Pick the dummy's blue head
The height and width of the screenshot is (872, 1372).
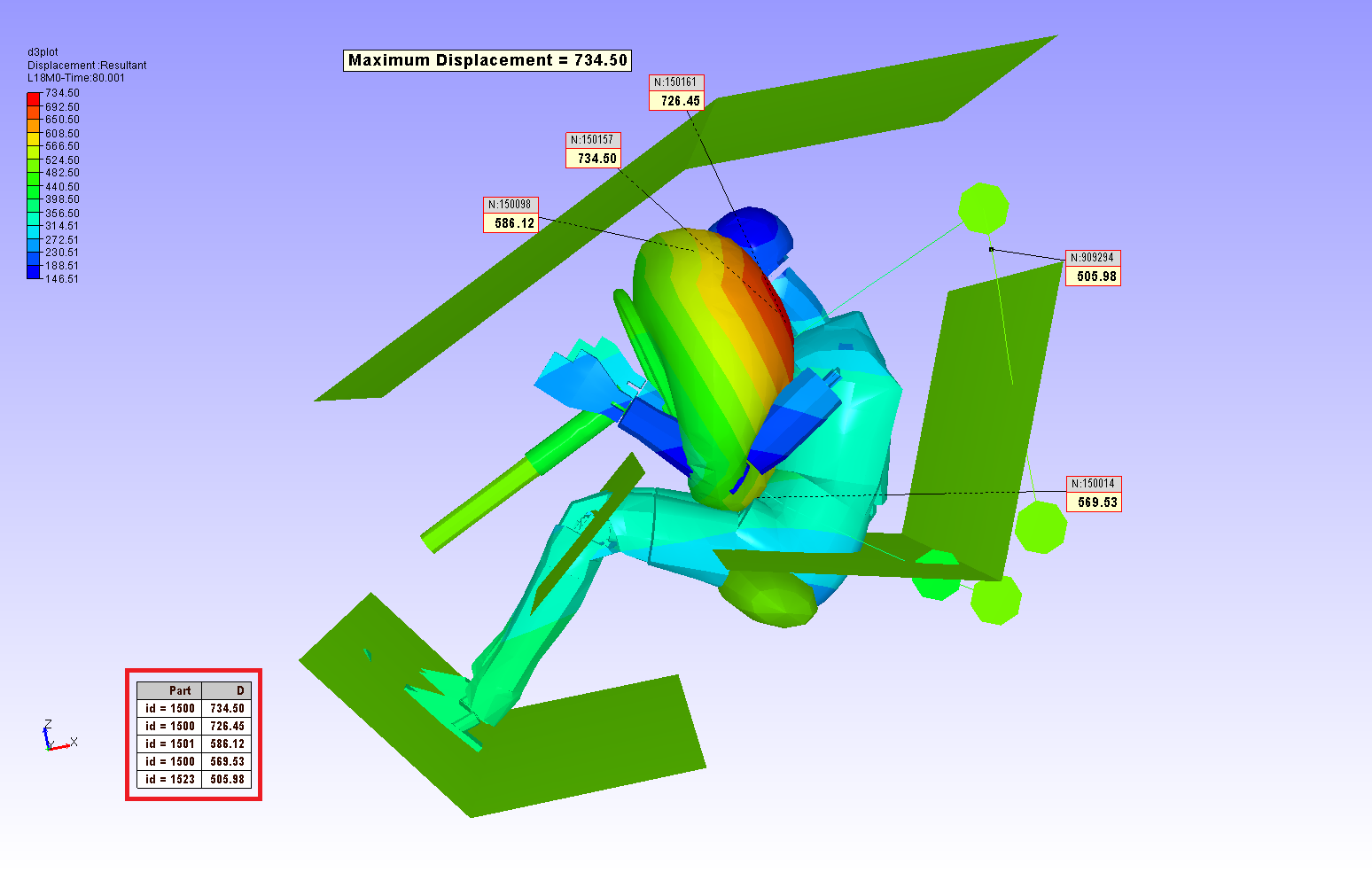pos(755,230)
